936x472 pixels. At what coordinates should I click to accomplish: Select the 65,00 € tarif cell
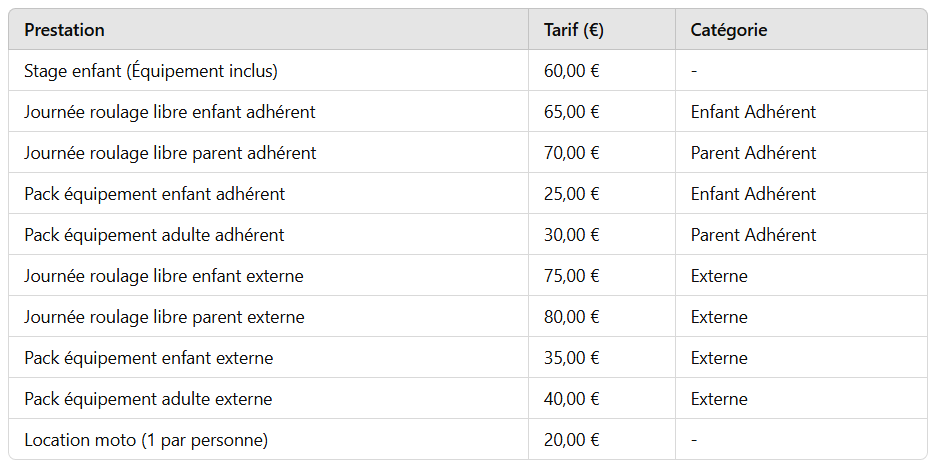click(572, 112)
